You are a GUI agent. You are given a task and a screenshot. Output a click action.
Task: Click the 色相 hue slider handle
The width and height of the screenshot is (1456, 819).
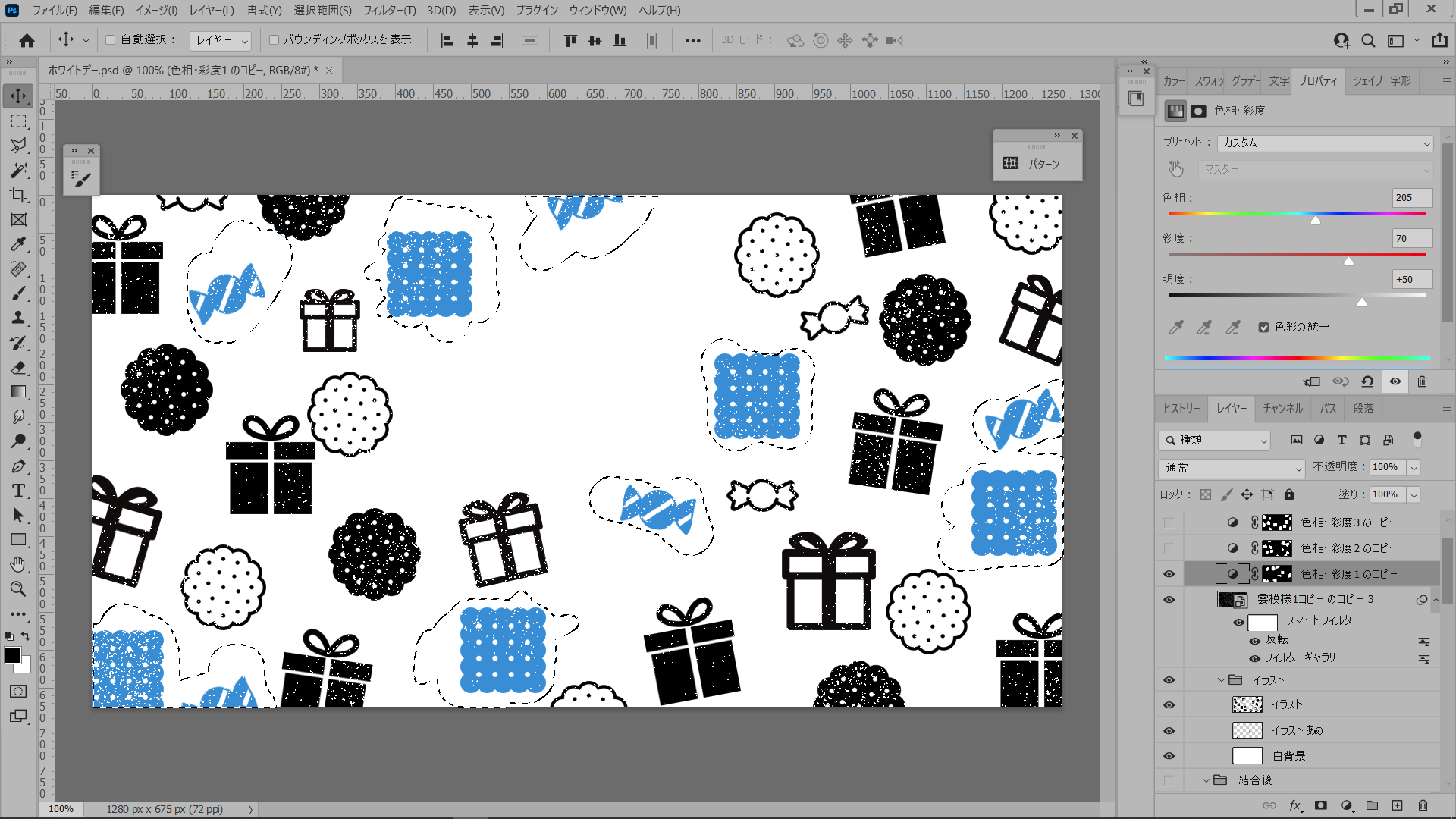1316,220
